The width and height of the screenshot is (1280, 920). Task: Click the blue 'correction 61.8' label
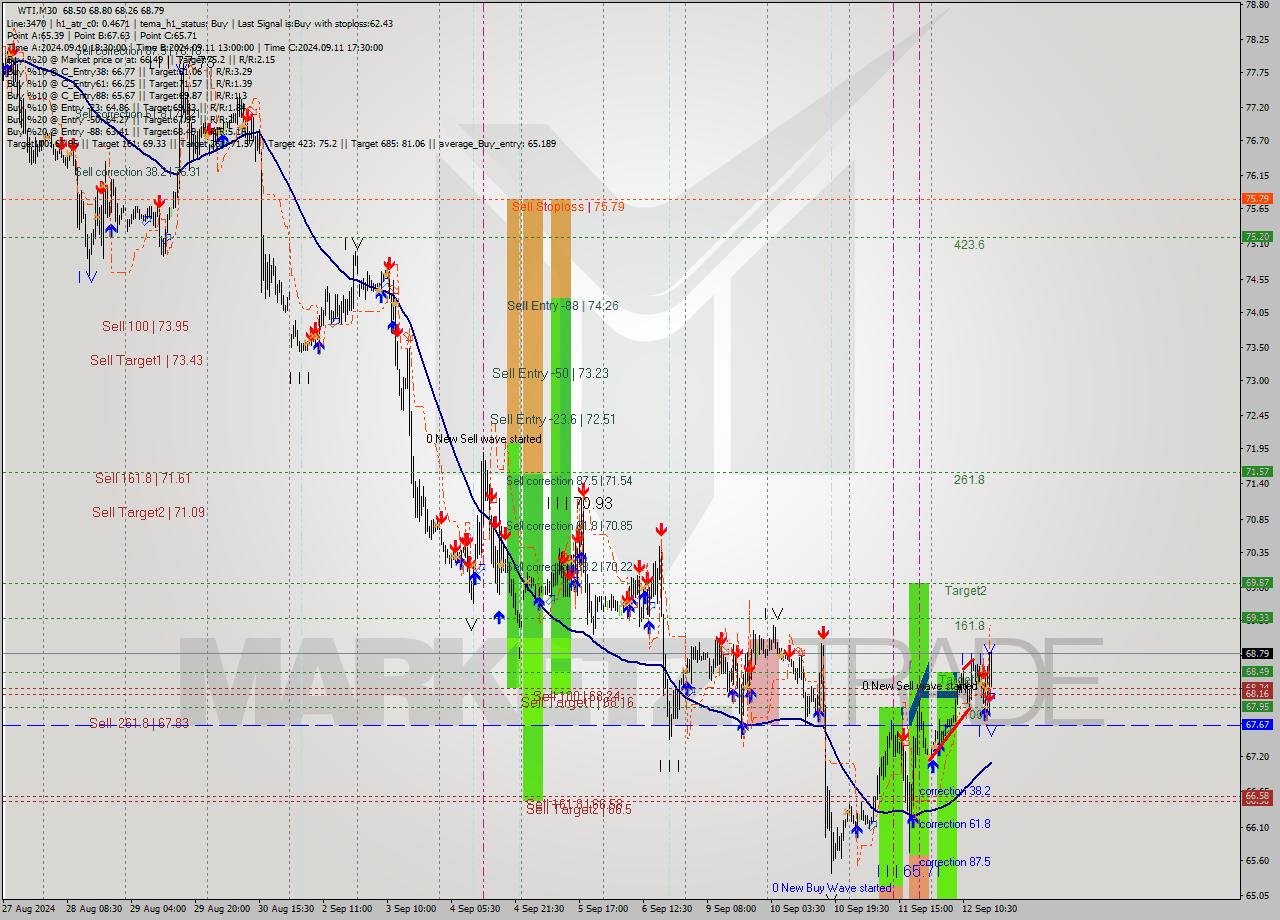pyautogui.click(x=955, y=824)
